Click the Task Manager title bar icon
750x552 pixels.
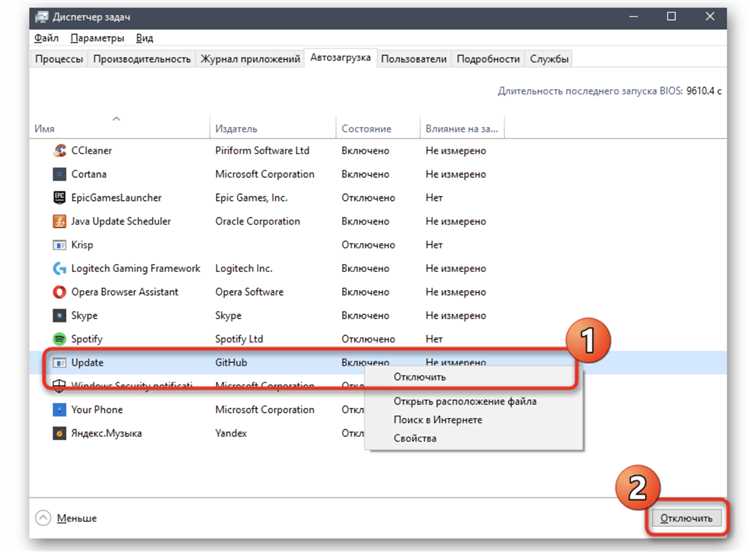[42, 17]
